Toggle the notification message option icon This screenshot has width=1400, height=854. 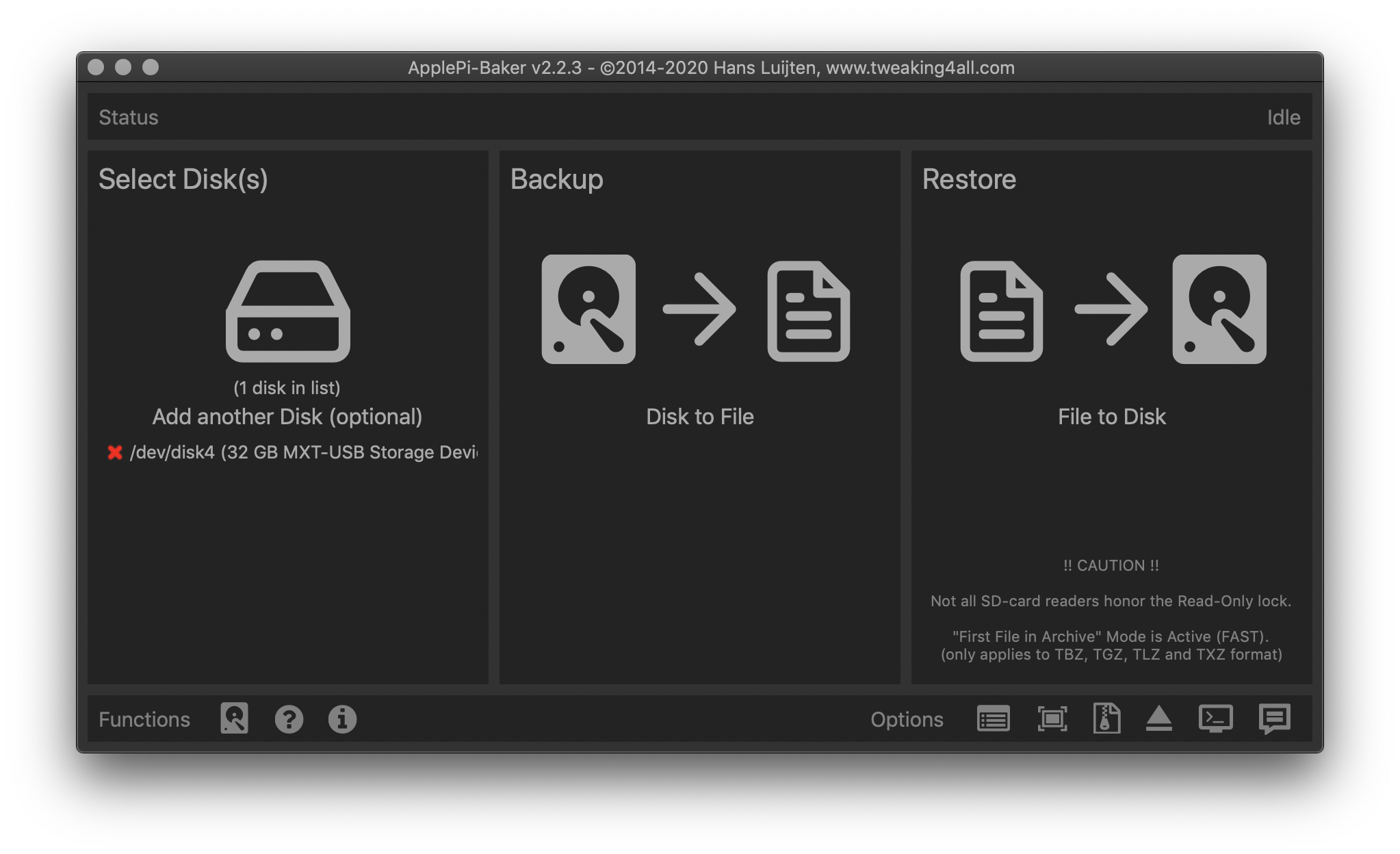1274,719
